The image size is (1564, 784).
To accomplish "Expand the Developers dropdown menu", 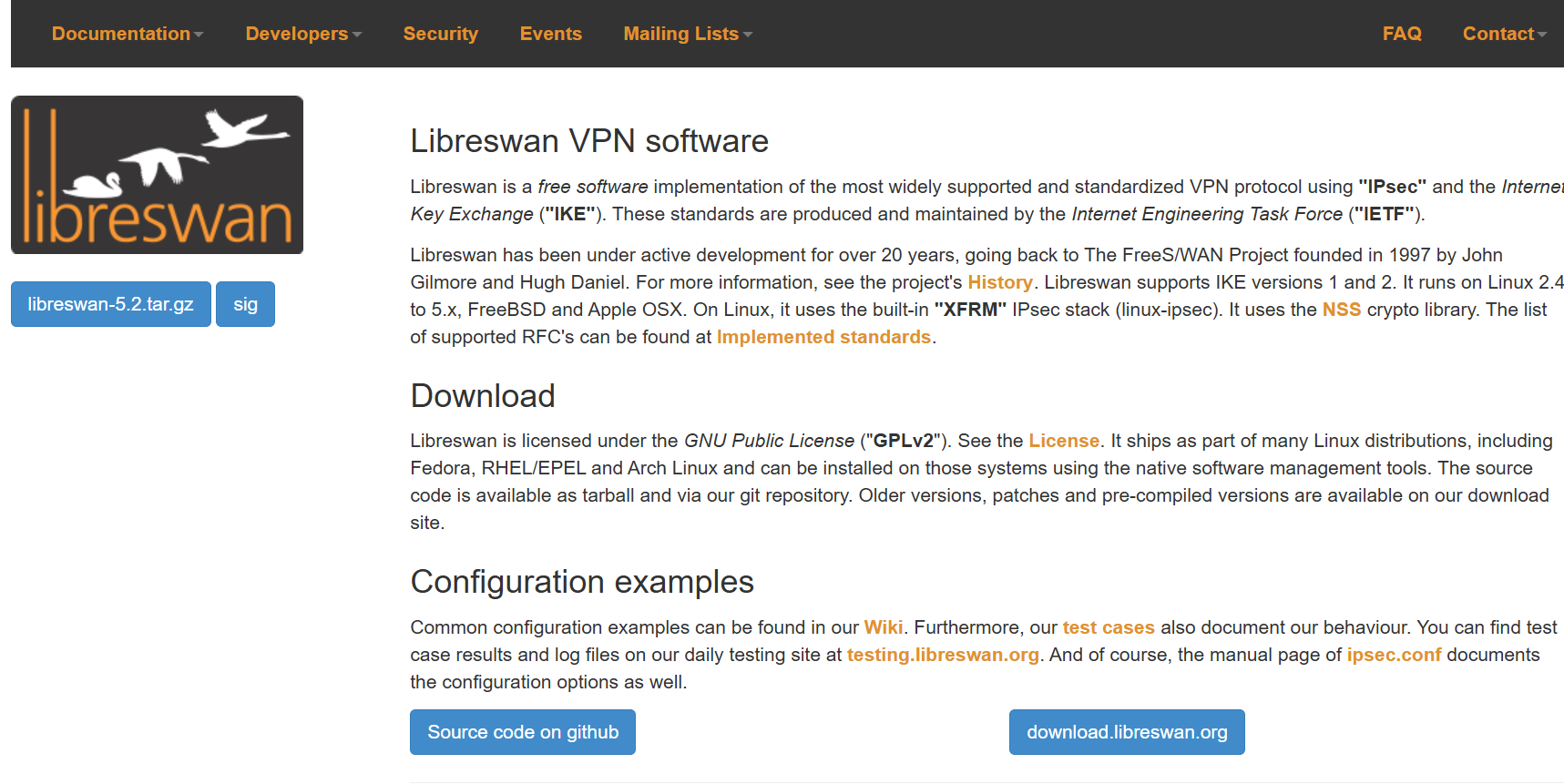I will (x=303, y=34).
